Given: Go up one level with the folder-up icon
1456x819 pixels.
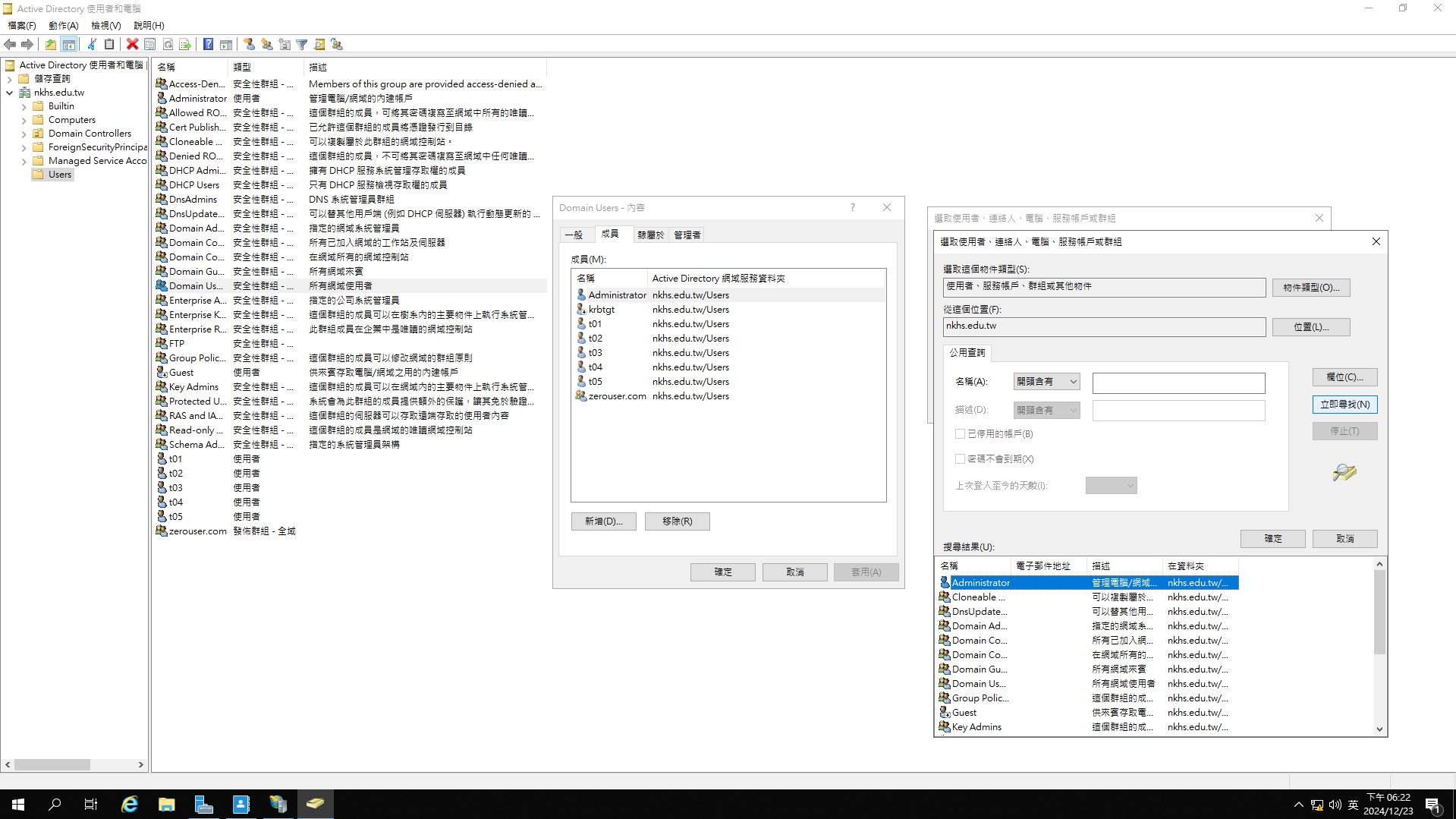Looking at the screenshot, I should [50, 45].
